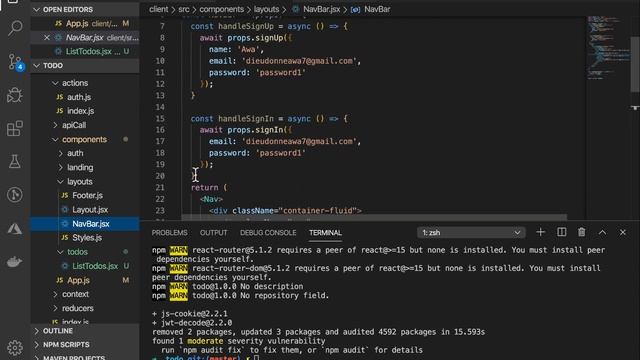Select App.js in Open Editors
640x360 pixels.
[85, 24]
